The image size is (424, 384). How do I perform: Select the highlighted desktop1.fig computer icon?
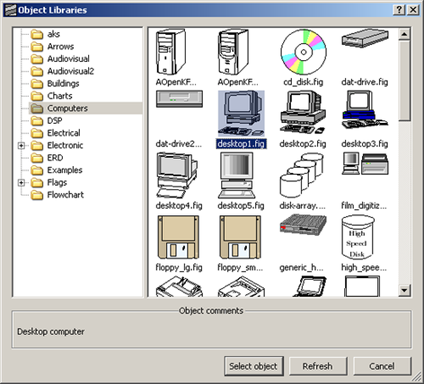[241, 113]
